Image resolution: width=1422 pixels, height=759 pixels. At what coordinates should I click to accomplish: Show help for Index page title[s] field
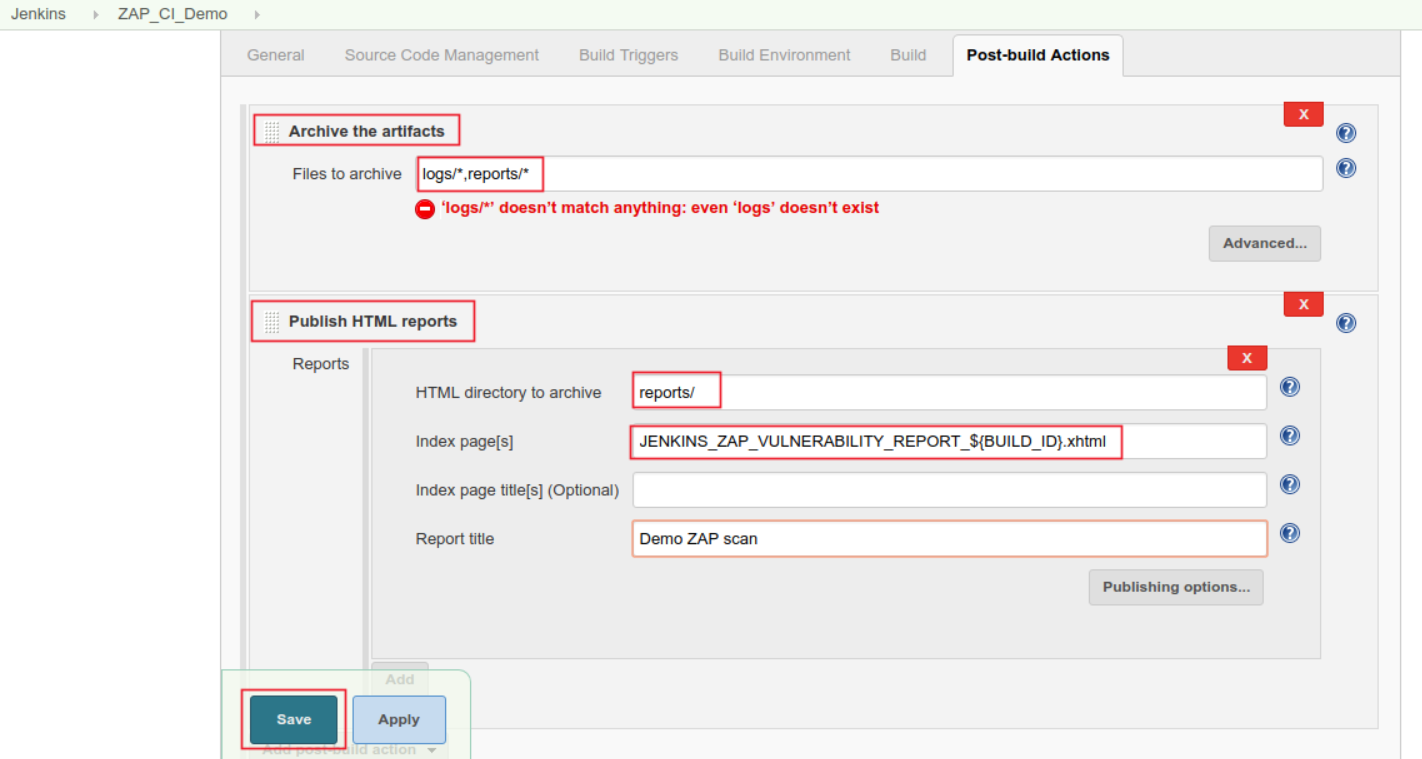(1290, 485)
